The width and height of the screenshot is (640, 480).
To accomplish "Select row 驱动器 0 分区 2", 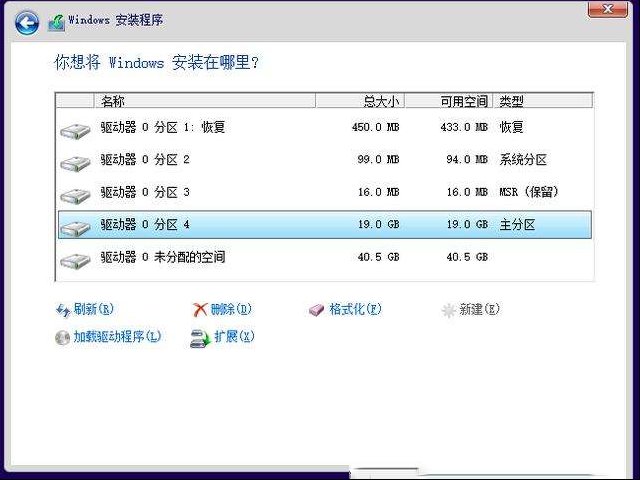I will [x=325, y=160].
